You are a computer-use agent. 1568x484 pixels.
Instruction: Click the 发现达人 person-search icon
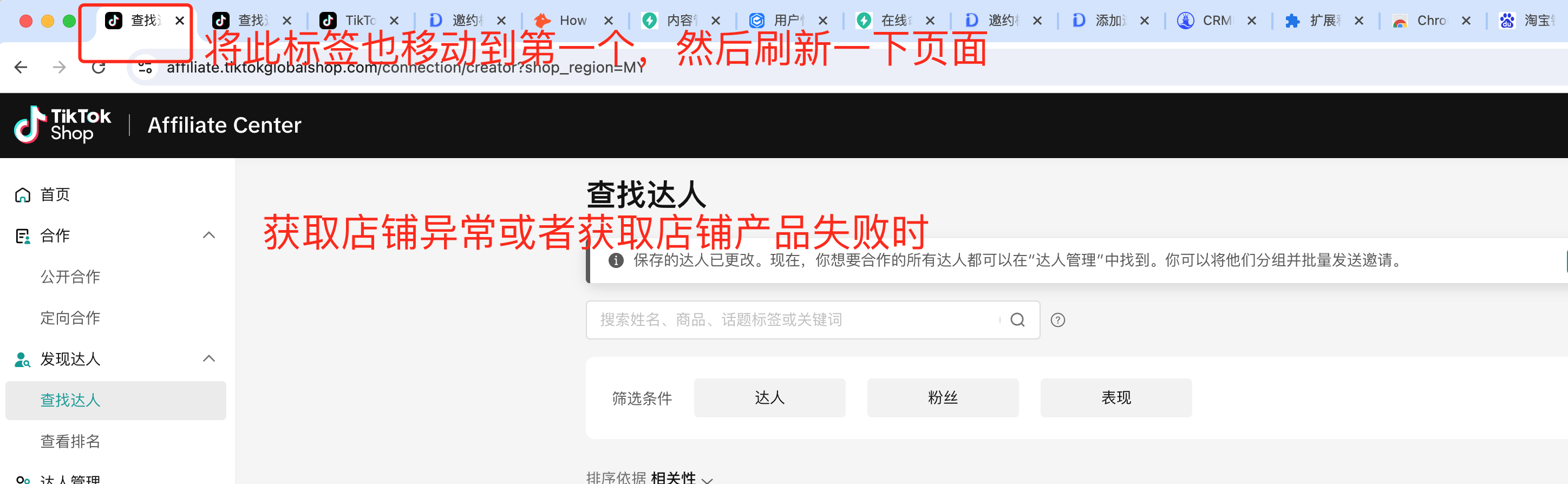[x=23, y=359]
